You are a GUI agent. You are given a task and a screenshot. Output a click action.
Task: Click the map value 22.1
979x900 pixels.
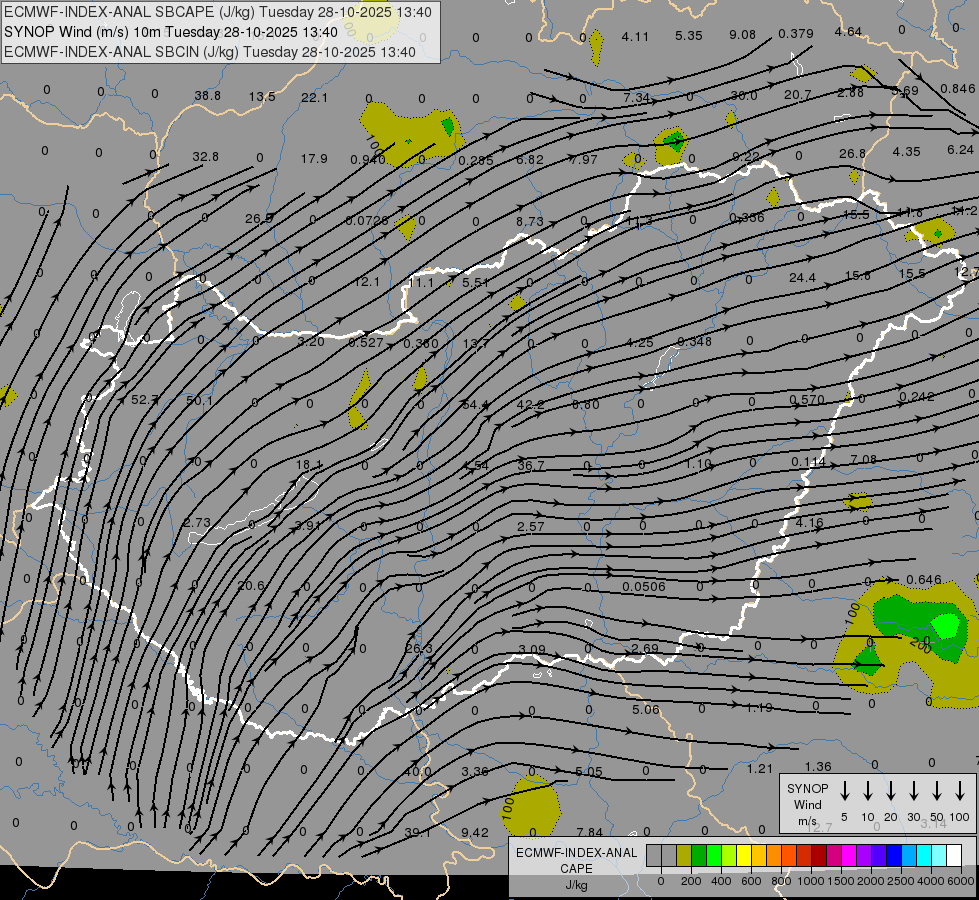point(314,97)
